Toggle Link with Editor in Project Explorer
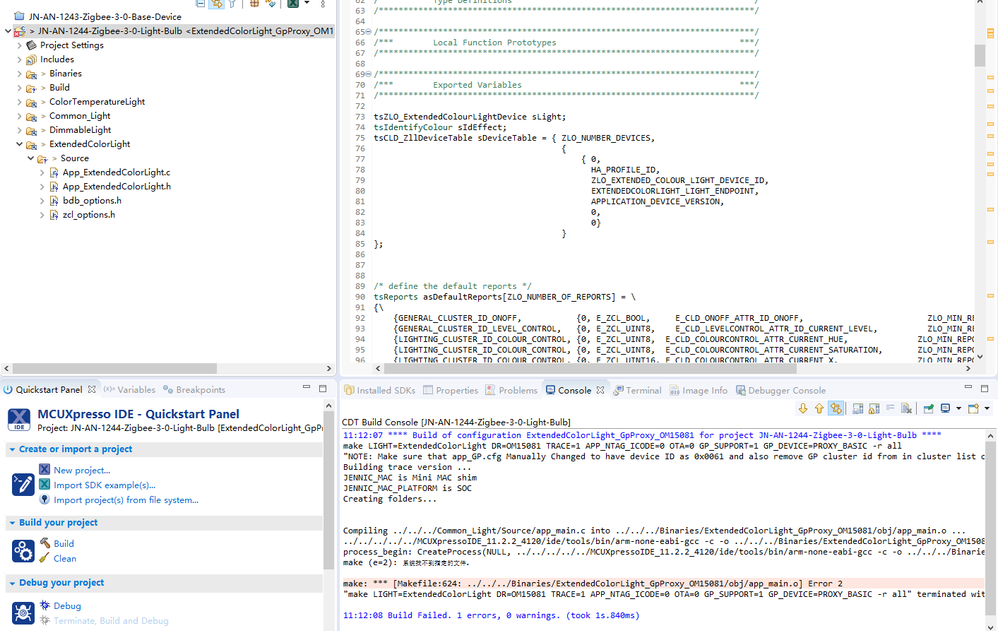 tap(216, 5)
